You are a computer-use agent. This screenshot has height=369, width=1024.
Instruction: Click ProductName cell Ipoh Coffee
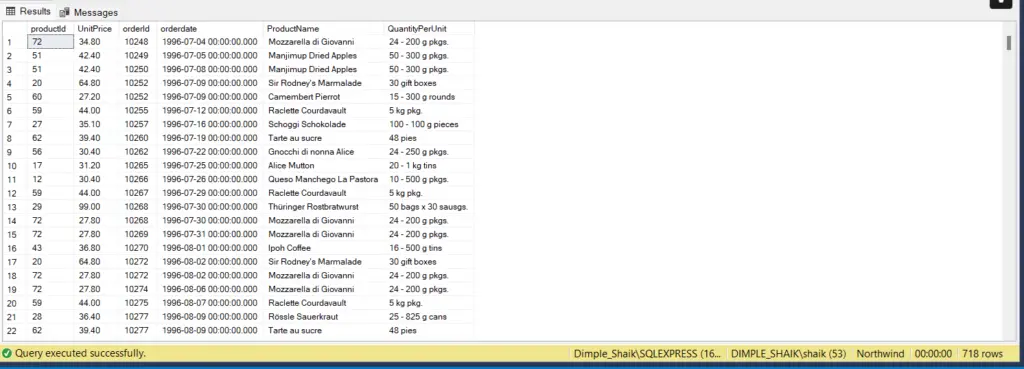click(323, 248)
